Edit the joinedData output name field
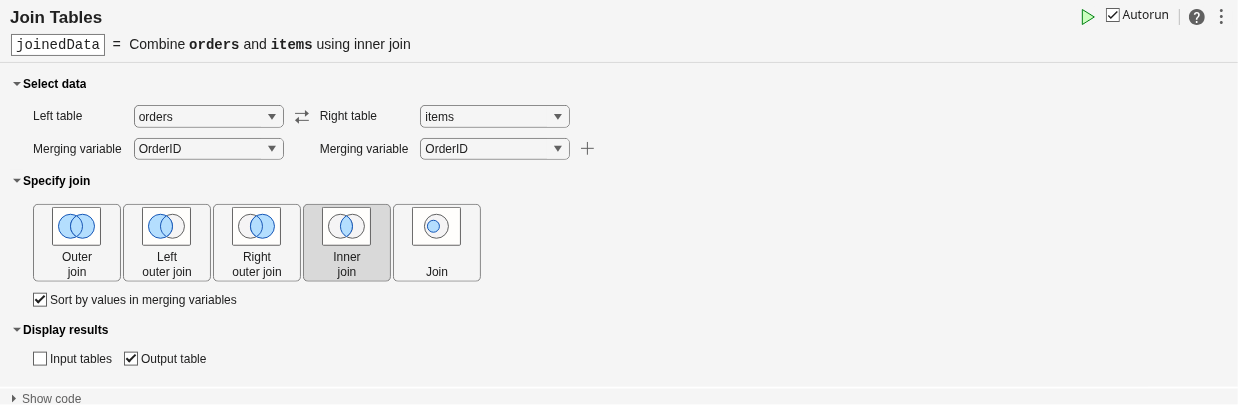Viewport: 1238px width, 405px height. [58, 45]
